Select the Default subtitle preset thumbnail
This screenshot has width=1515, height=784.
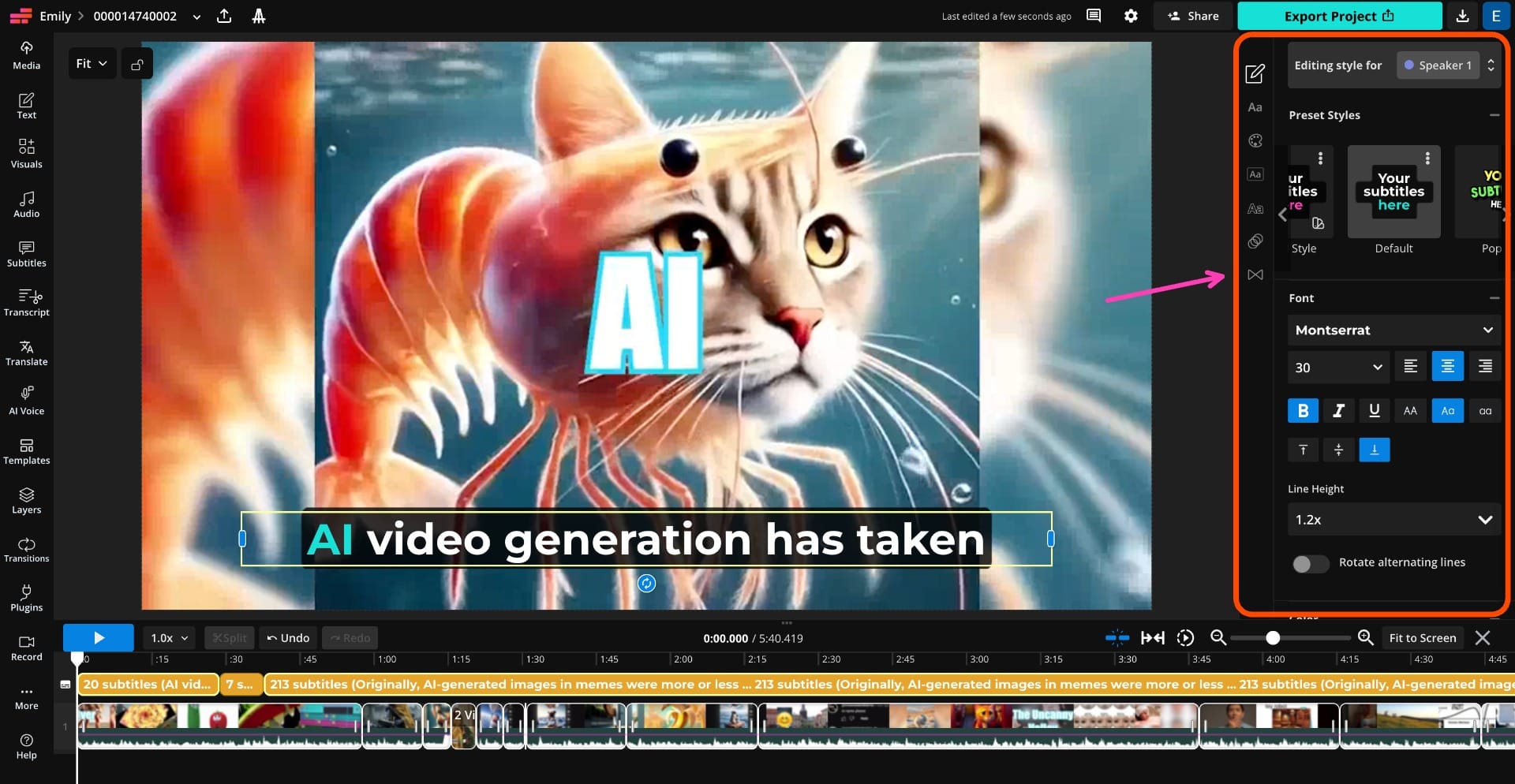coord(1393,191)
